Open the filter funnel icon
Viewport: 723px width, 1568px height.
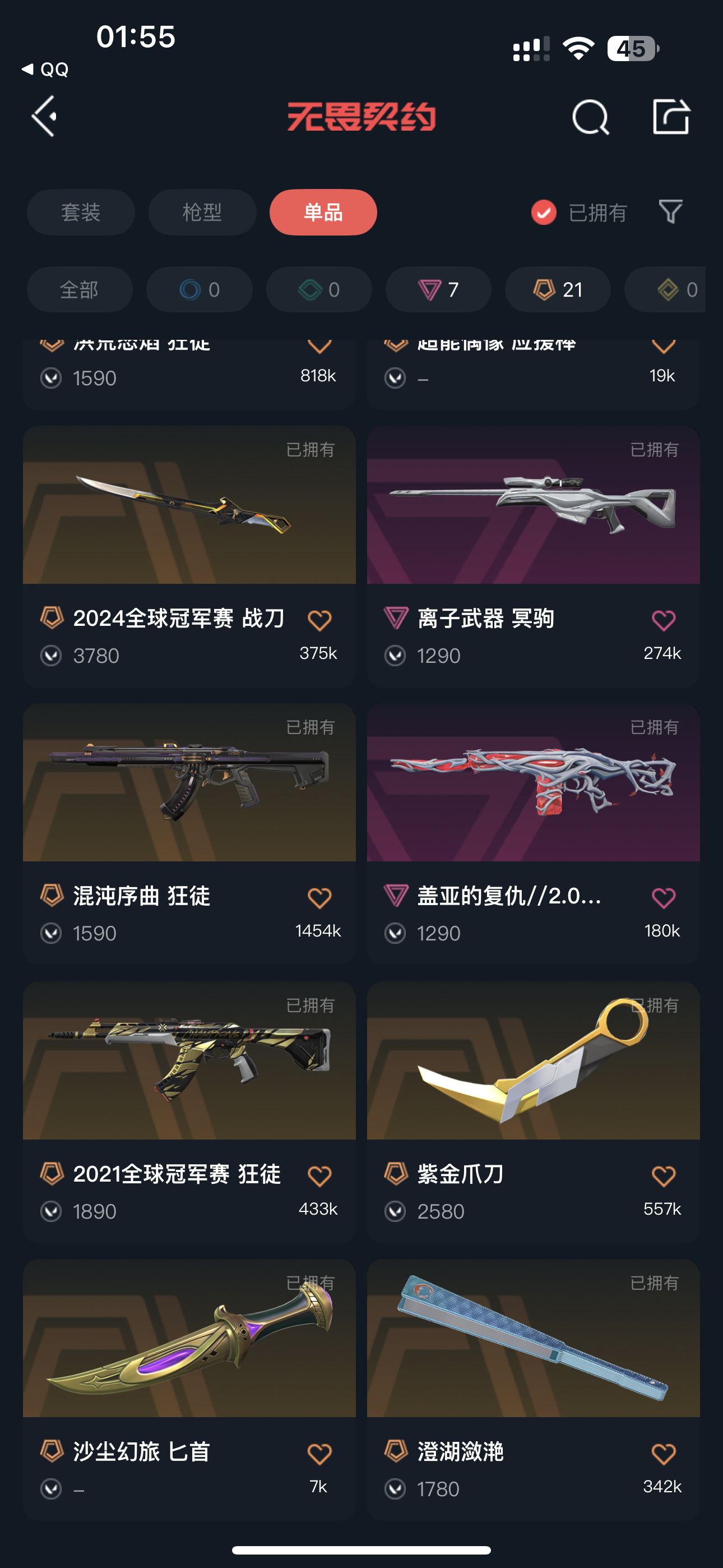click(x=671, y=212)
